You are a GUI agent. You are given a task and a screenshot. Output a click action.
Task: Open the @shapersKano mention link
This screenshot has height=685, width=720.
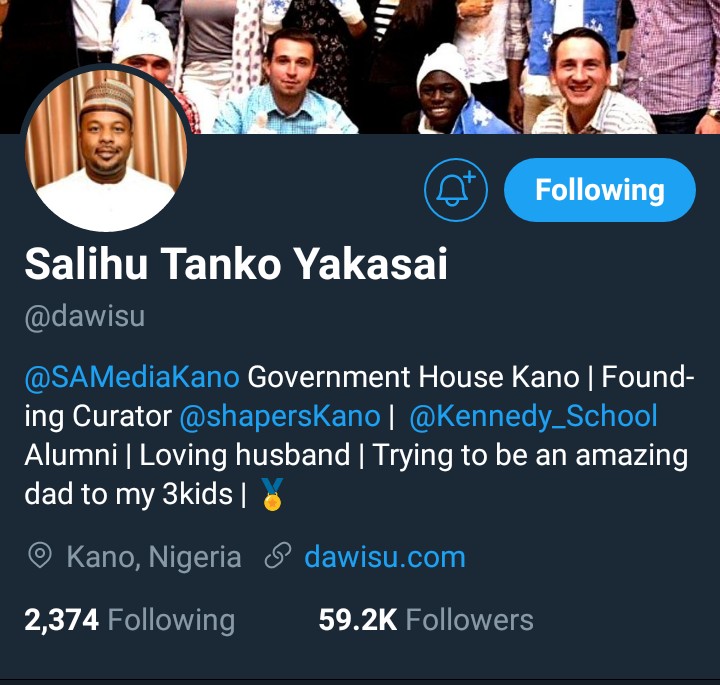pos(280,417)
